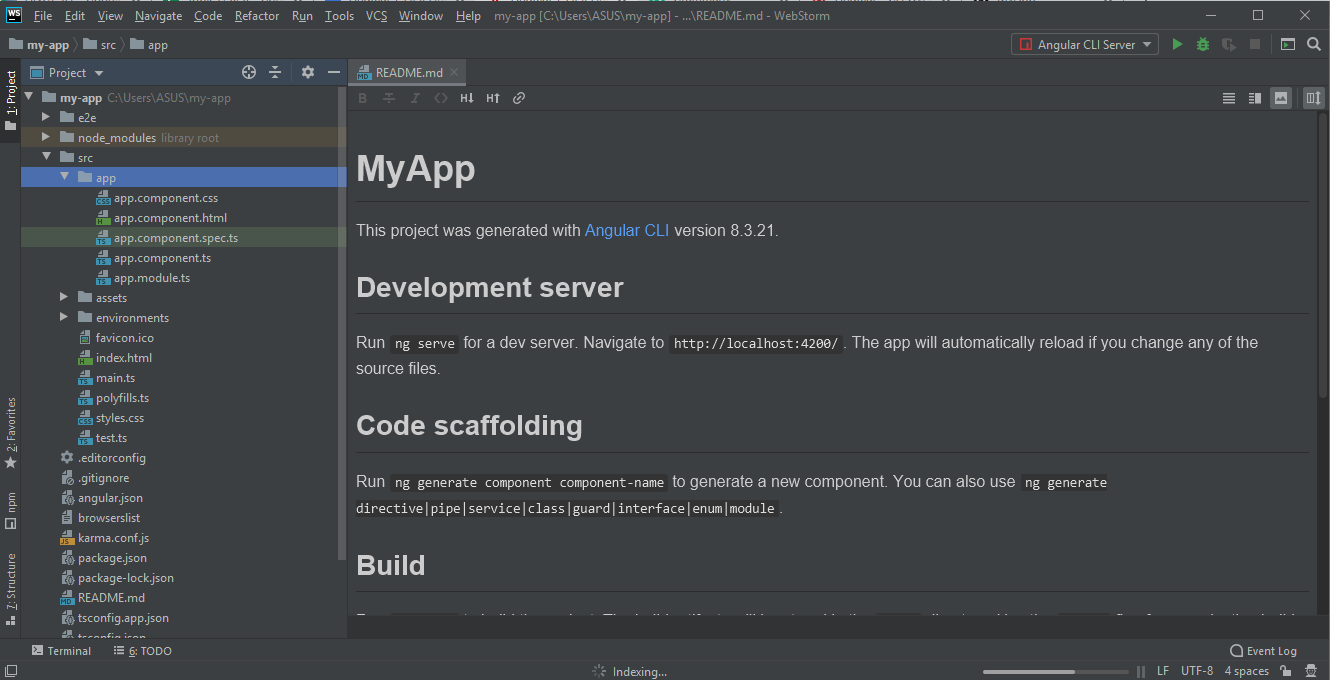1330x680 pixels.
Task: Open Project panel settings gear
Action: [308, 72]
